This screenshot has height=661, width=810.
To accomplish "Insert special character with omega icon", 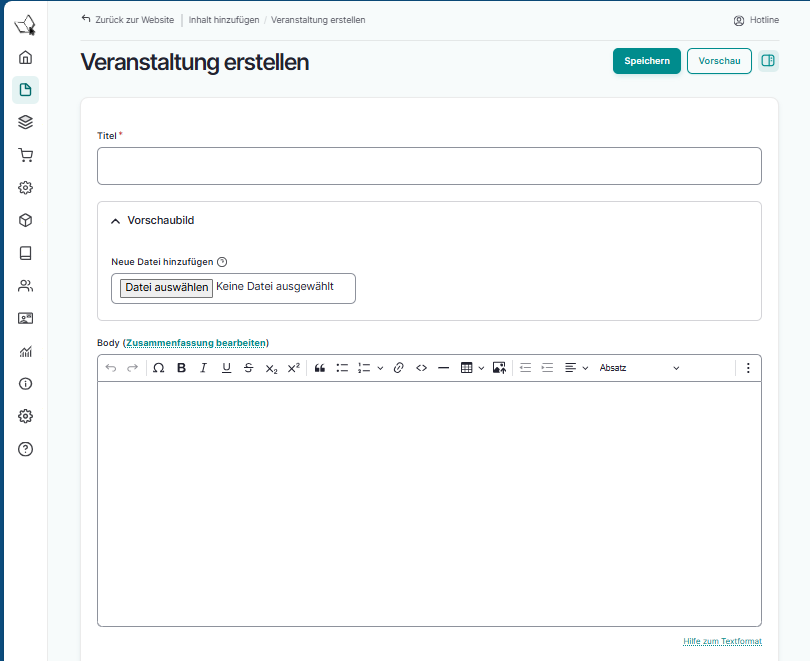I will (158, 368).
